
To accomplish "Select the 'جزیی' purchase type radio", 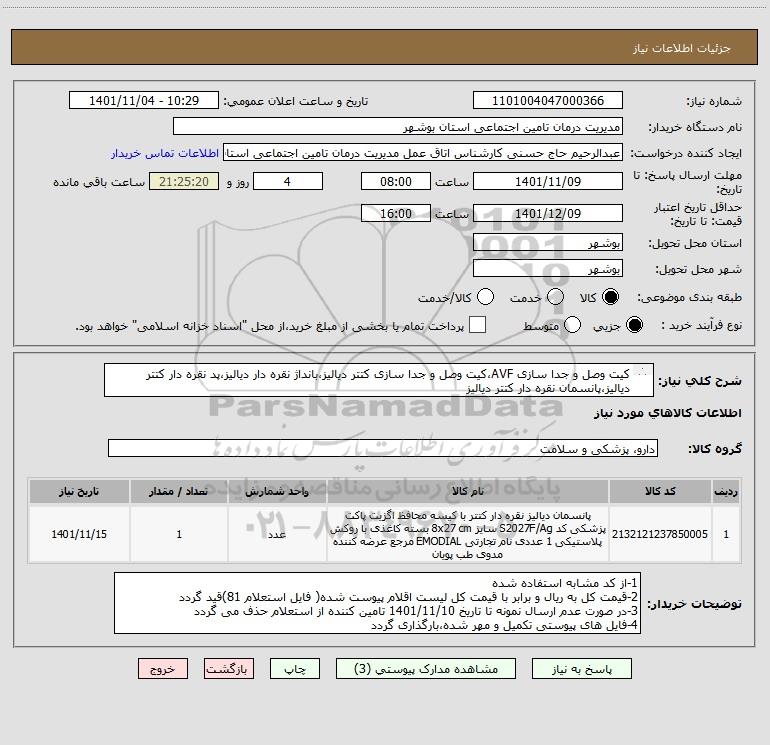I will [x=634, y=325].
